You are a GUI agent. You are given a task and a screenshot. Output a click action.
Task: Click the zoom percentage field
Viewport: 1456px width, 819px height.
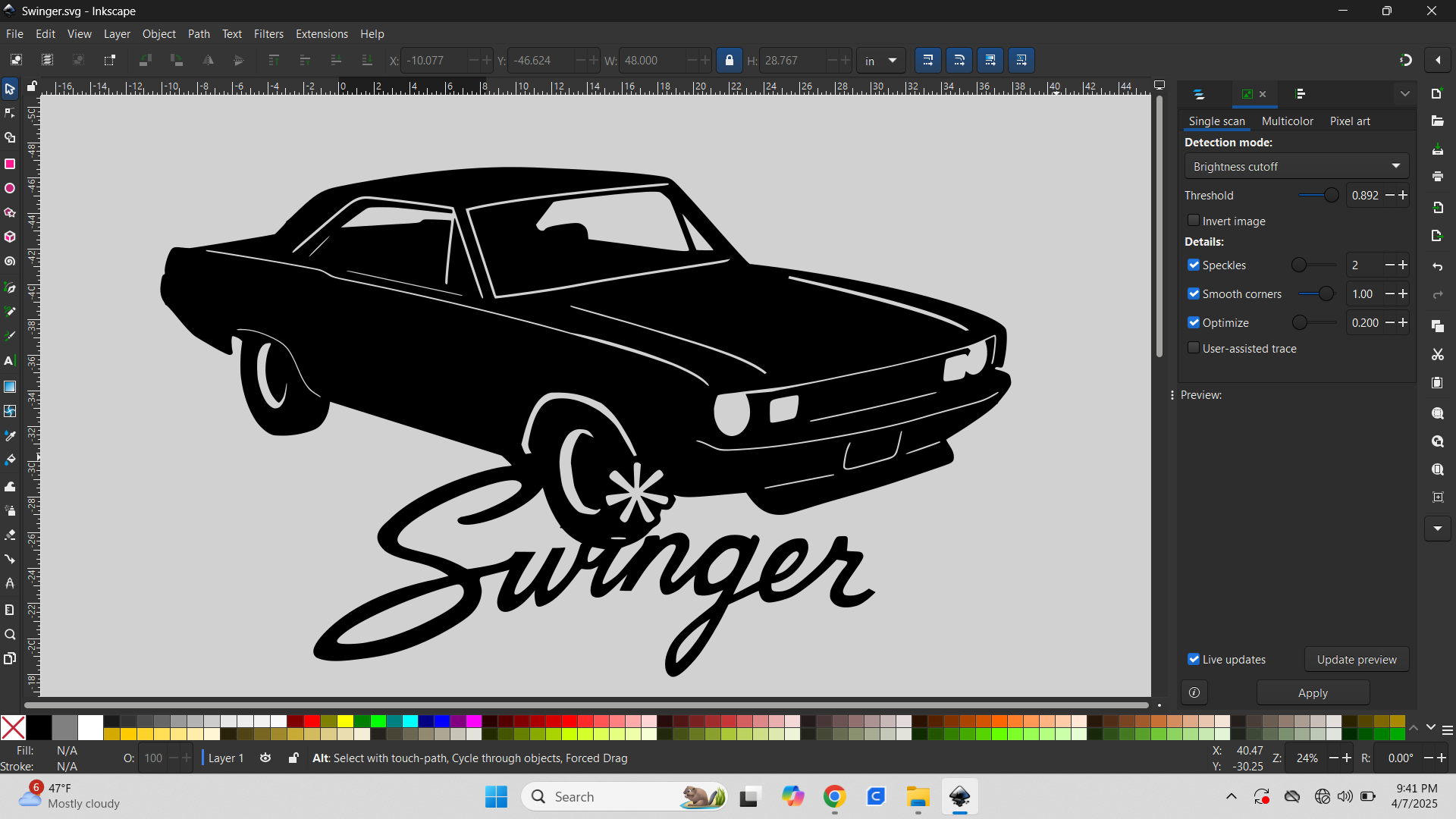(x=1308, y=758)
